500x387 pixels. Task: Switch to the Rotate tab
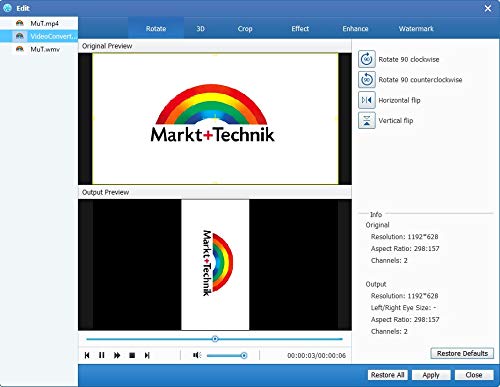(x=156, y=29)
